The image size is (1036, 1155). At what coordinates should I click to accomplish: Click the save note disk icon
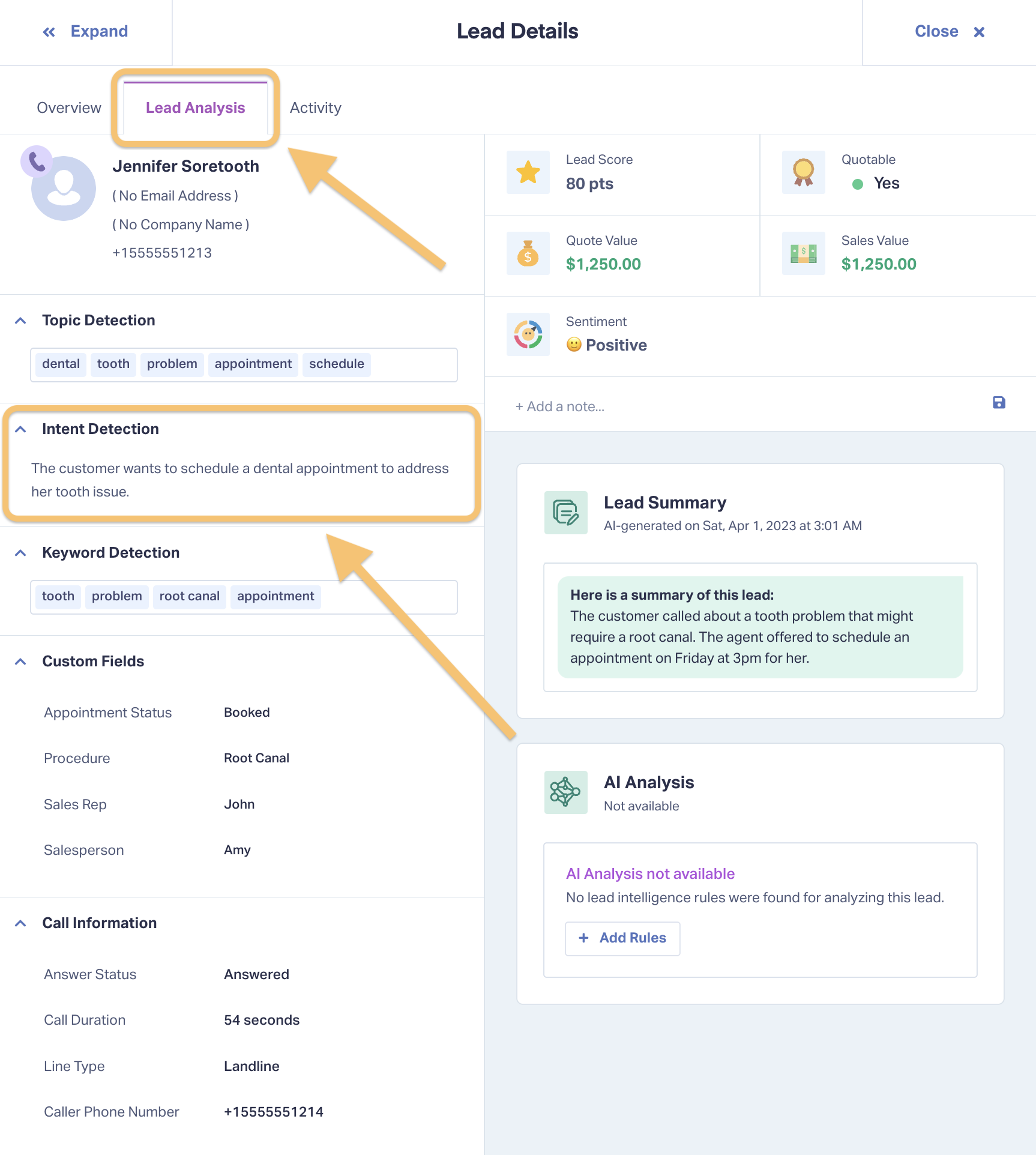[999, 403]
